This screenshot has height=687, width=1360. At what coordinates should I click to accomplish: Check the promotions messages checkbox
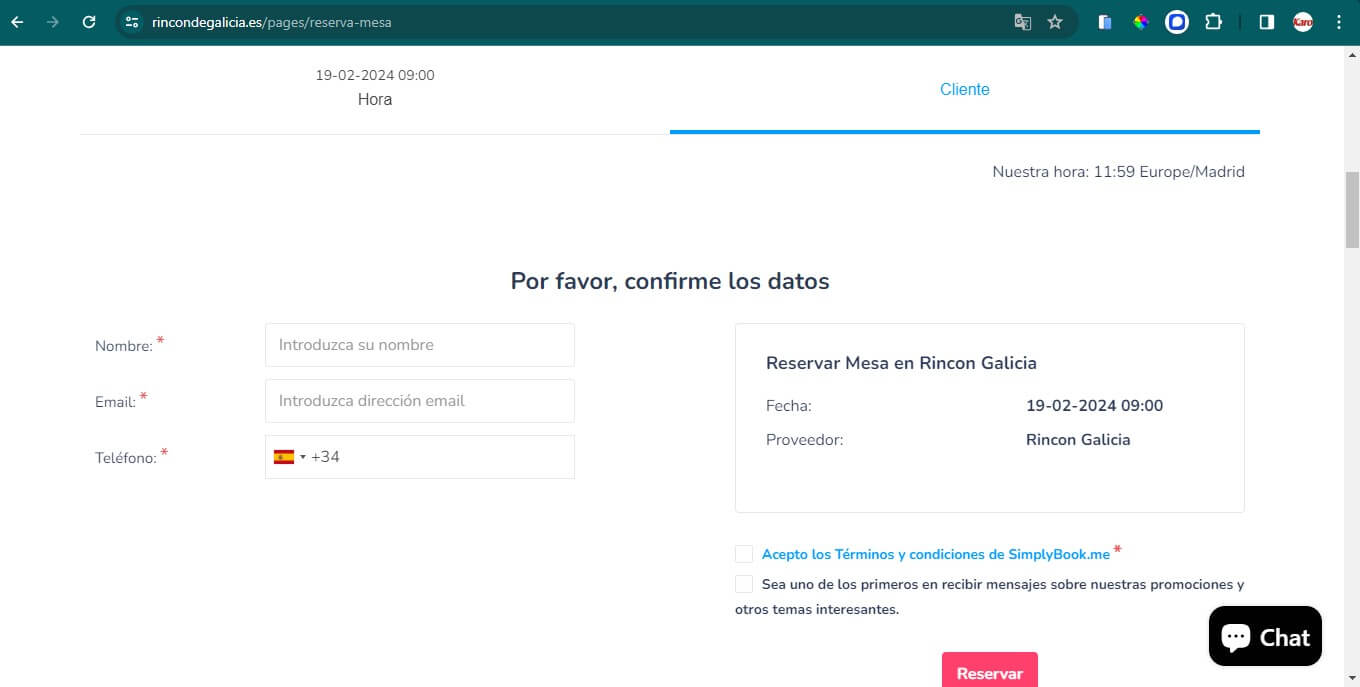(744, 584)
